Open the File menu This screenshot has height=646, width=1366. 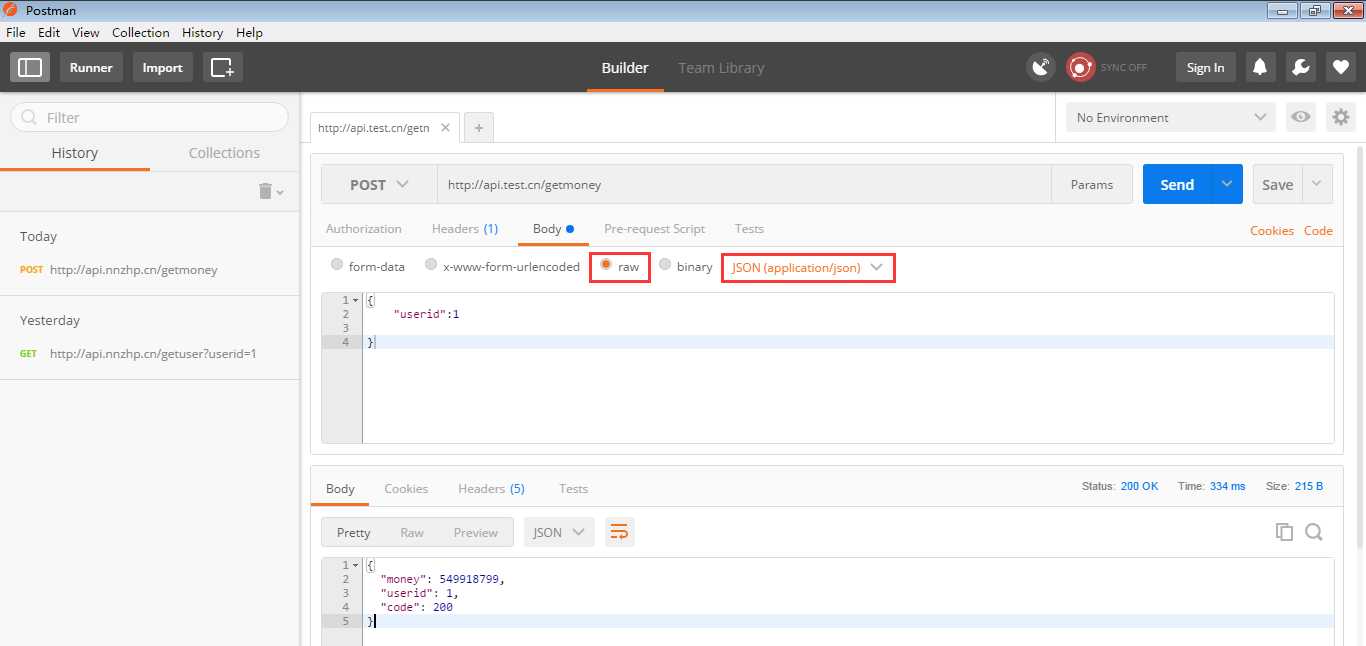click(x=16, y=32)
